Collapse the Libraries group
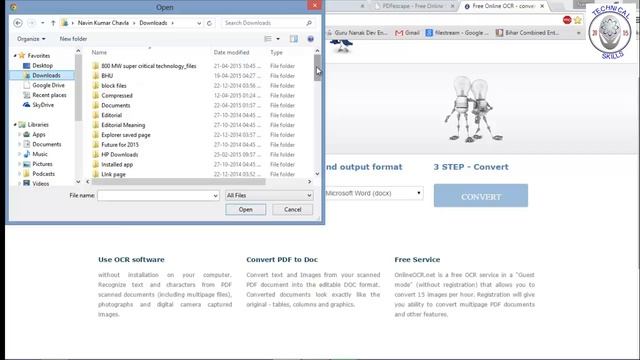The width and height of the screenshot is (640, 360). 15,124
